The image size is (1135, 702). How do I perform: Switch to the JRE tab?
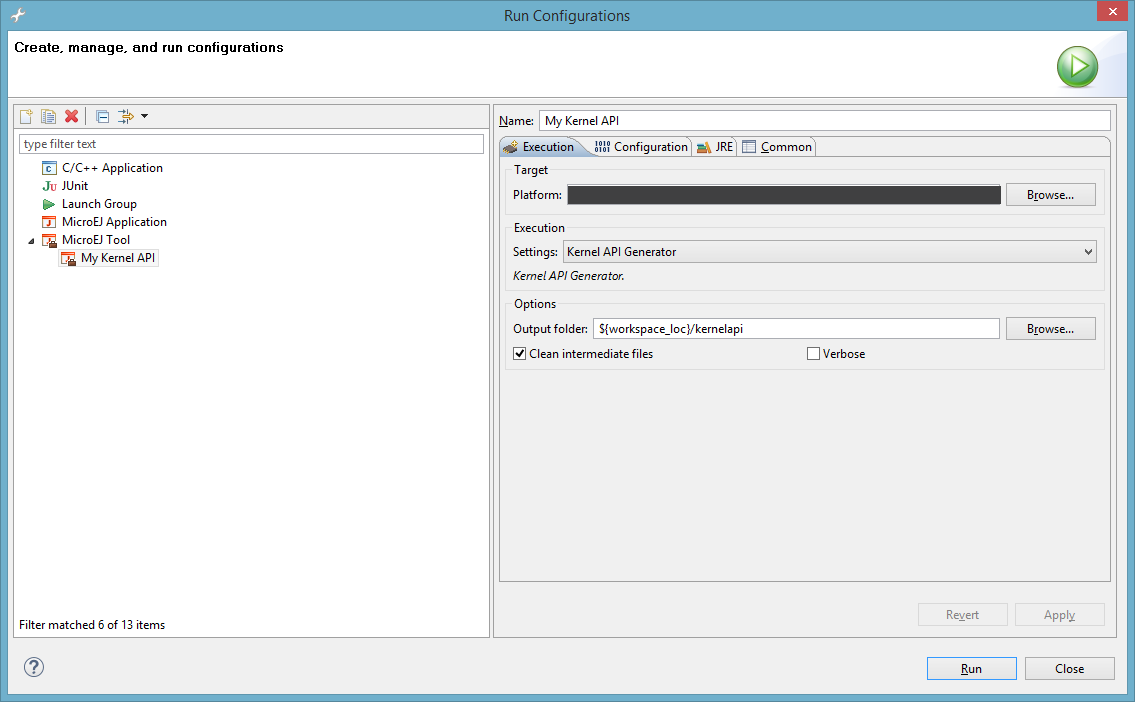715,147
